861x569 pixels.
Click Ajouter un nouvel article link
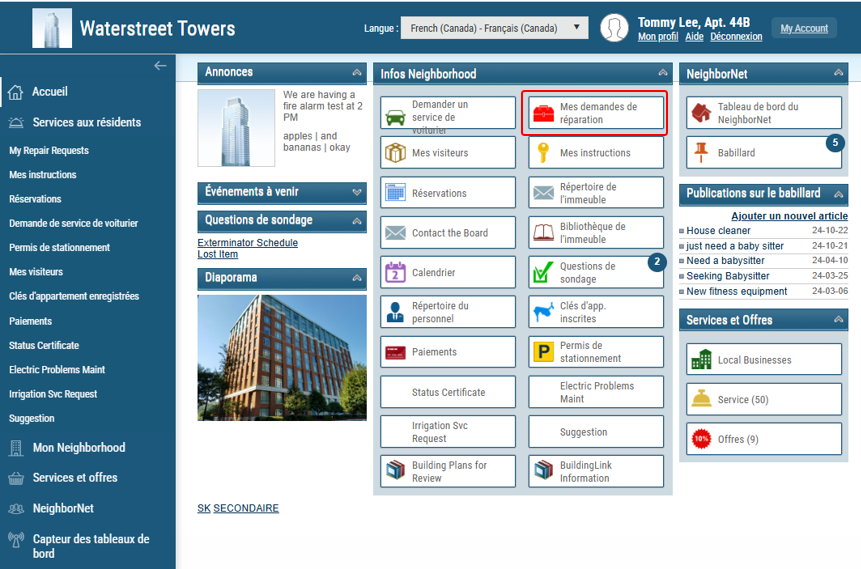pos(789,216)
